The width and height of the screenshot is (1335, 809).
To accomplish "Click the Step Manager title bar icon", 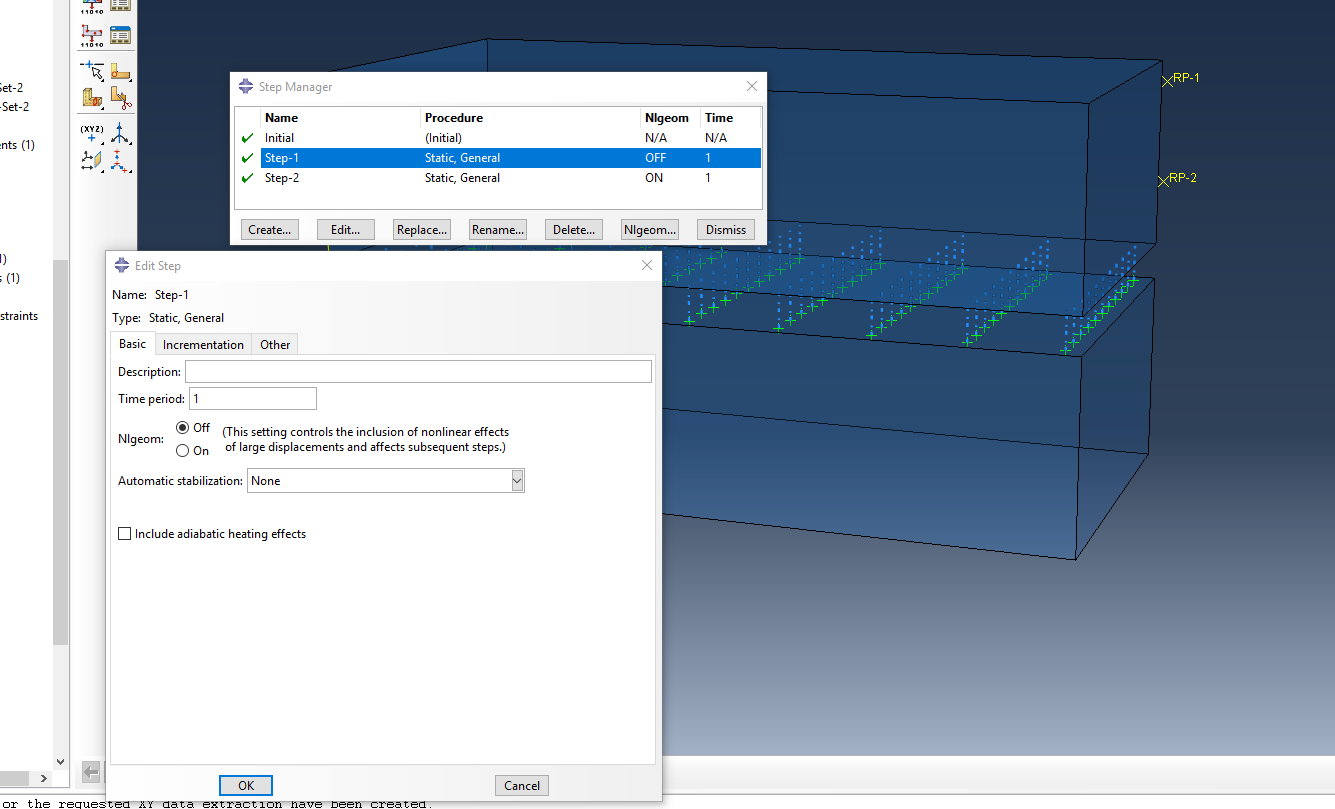I will [x=246, y=87].
